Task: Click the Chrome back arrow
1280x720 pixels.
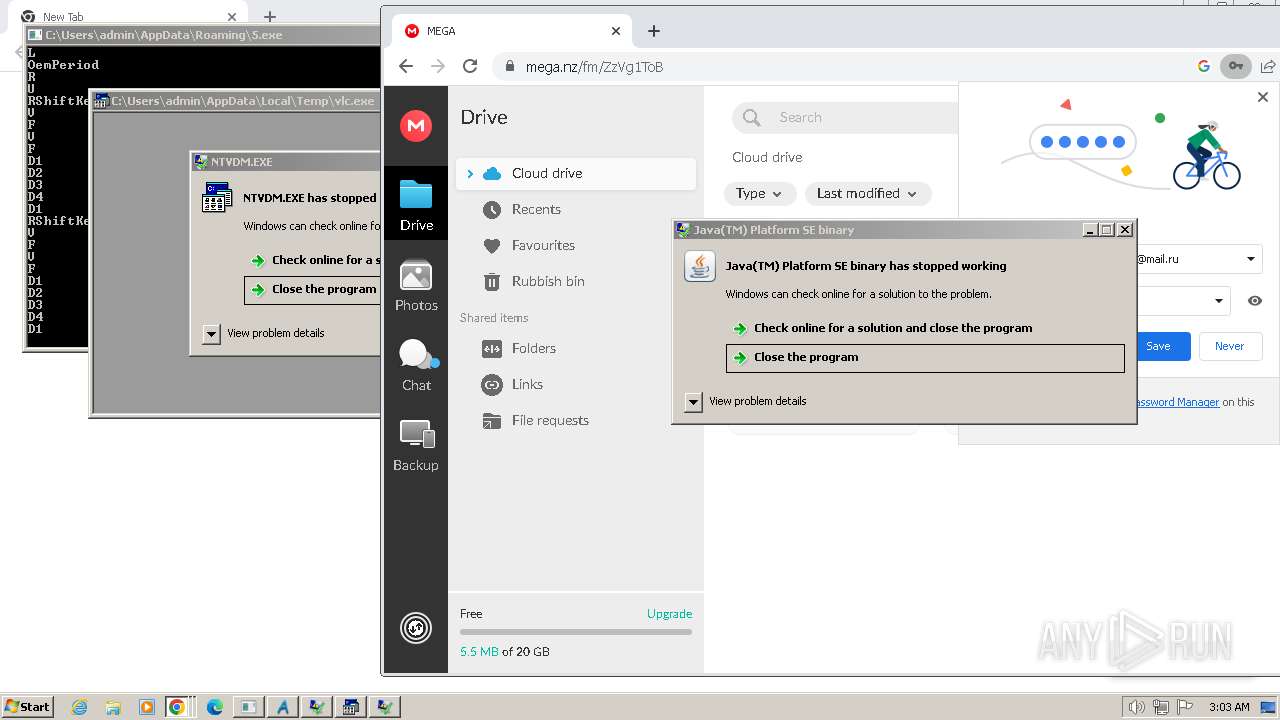Action: (405, 66)
